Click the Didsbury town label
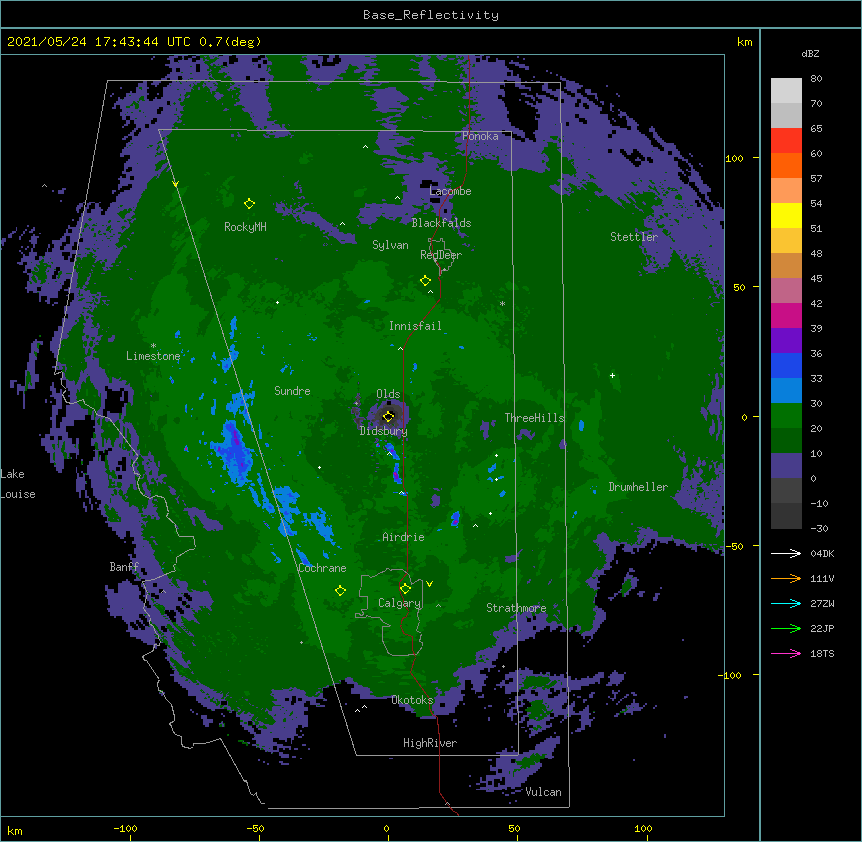The width and height of the screenshot is (862, 842). click(x=384, y=431)
